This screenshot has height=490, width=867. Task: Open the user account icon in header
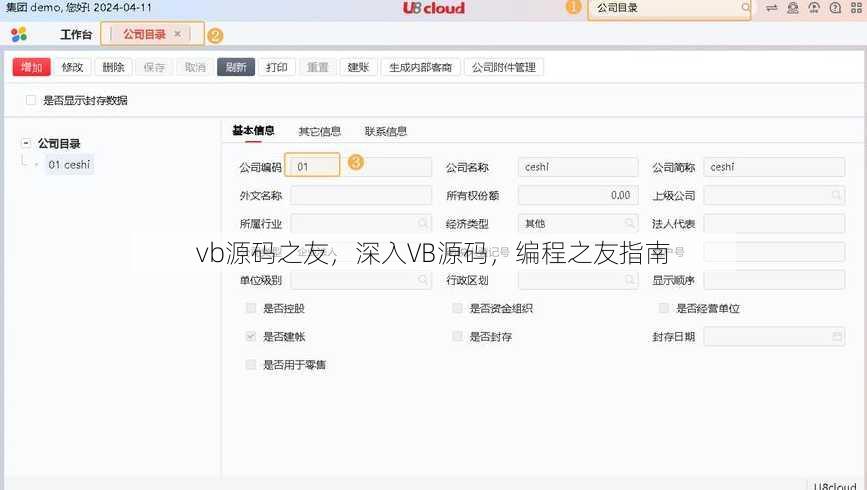793,8
